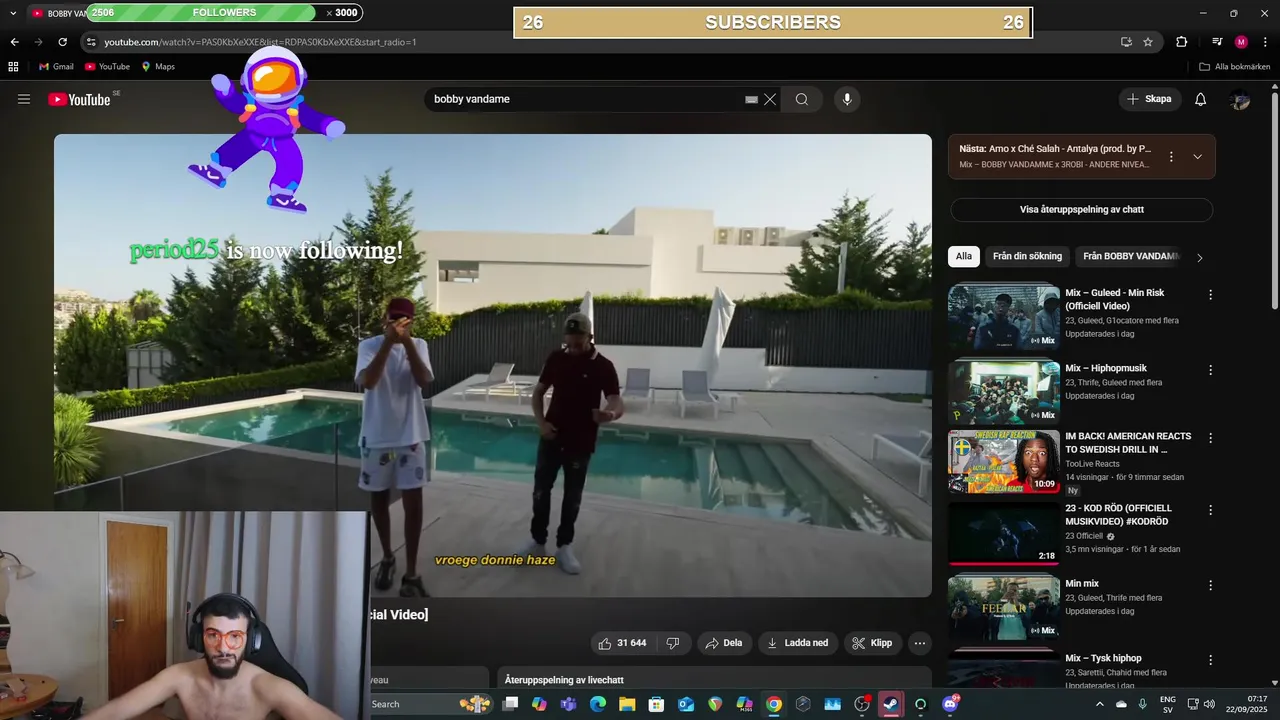The width and height of the screenshot is (1280, 720).
Task: Open Chrome profile avatar M
Action: 1241,42
